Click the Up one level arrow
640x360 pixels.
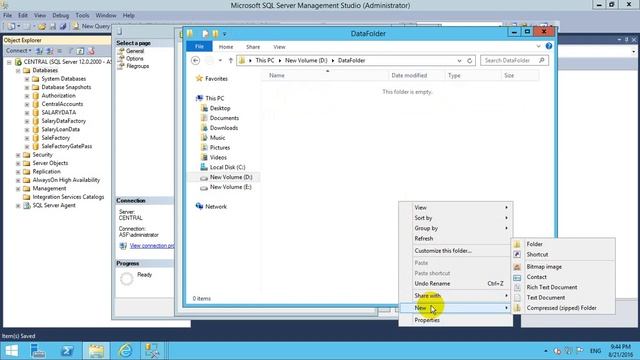pyautogui.click(x=231, y=60)
